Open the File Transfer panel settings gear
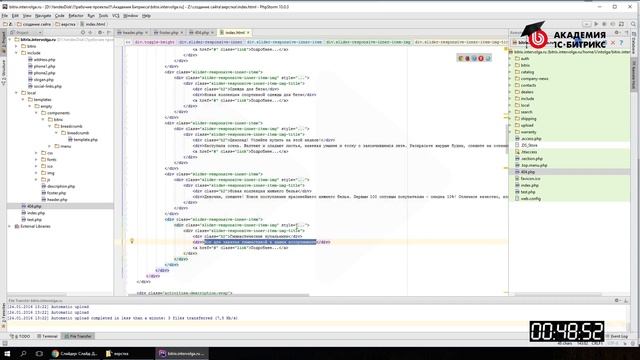 (617, 300)
